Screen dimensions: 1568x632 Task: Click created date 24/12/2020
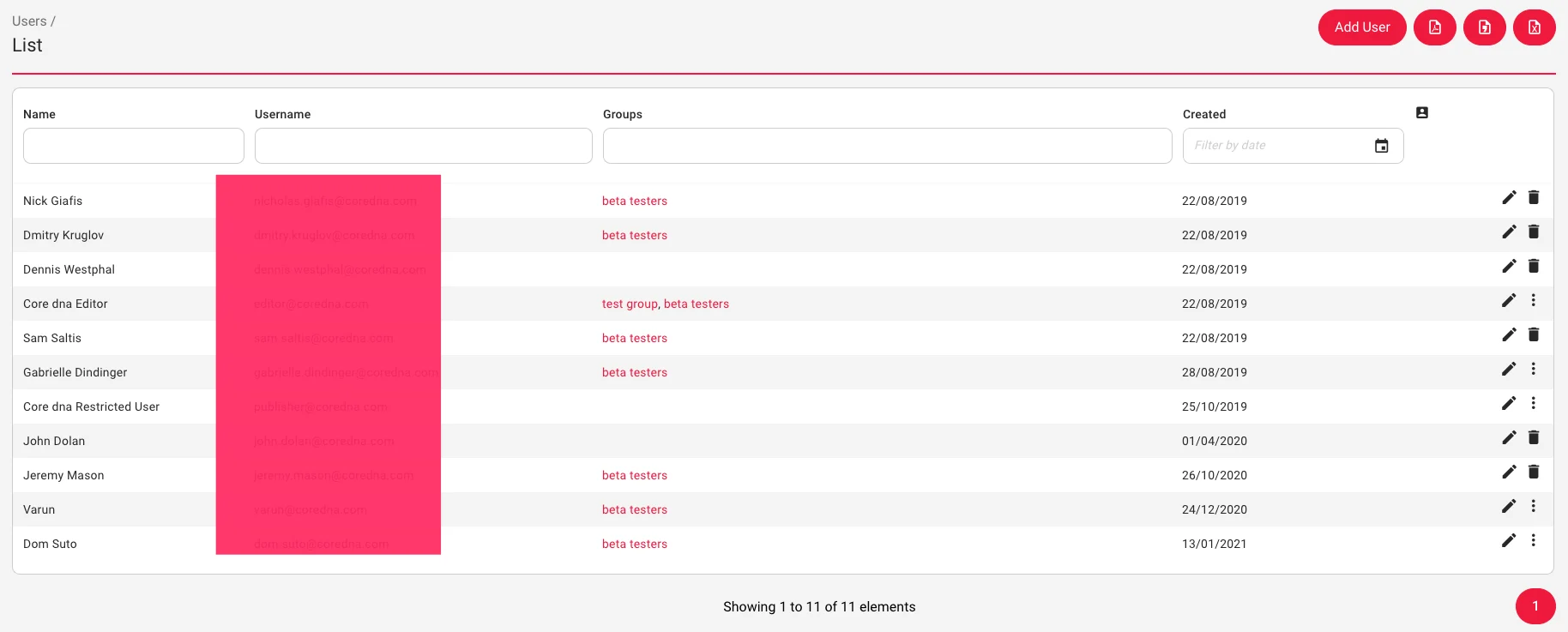tap(1215, 509)
